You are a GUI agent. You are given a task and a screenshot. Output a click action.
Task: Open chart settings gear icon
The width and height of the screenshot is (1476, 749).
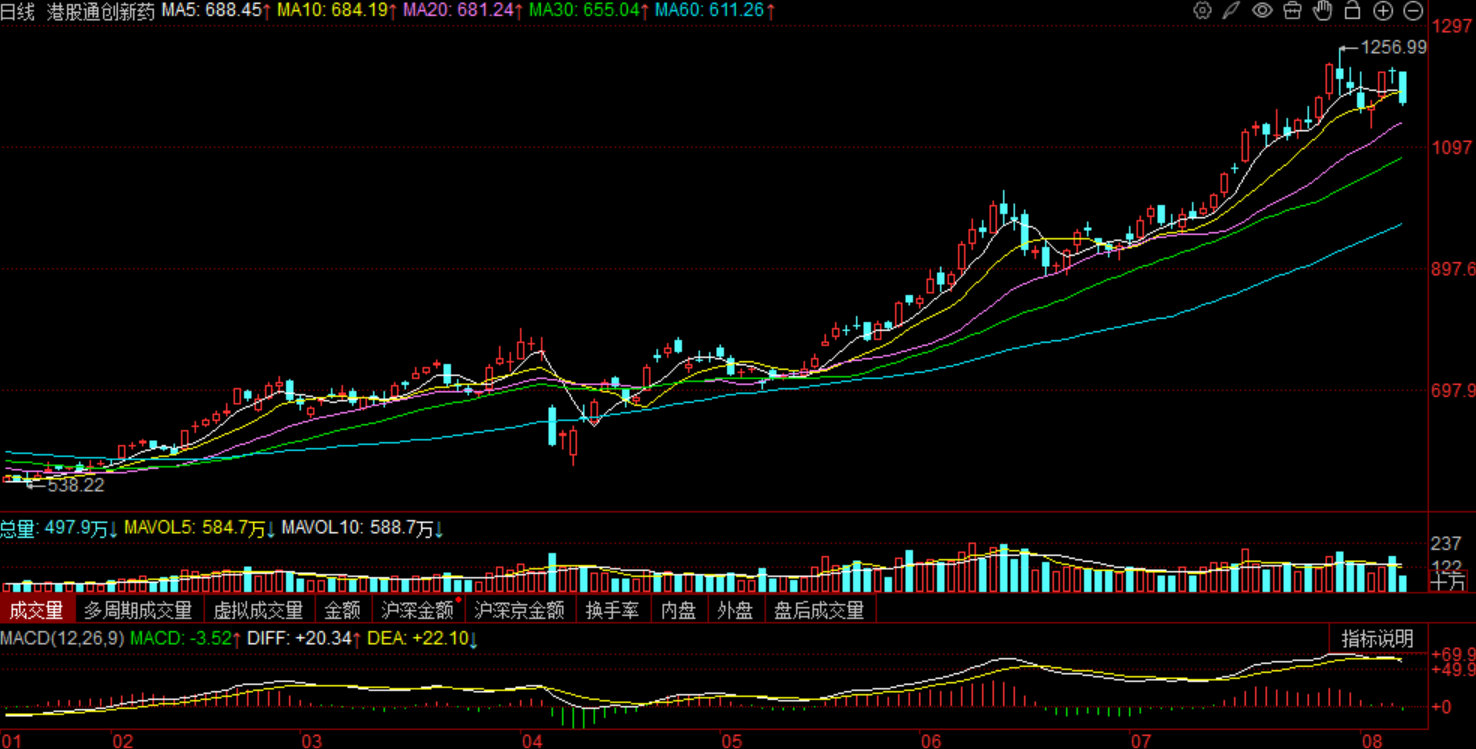point(1203,11)
